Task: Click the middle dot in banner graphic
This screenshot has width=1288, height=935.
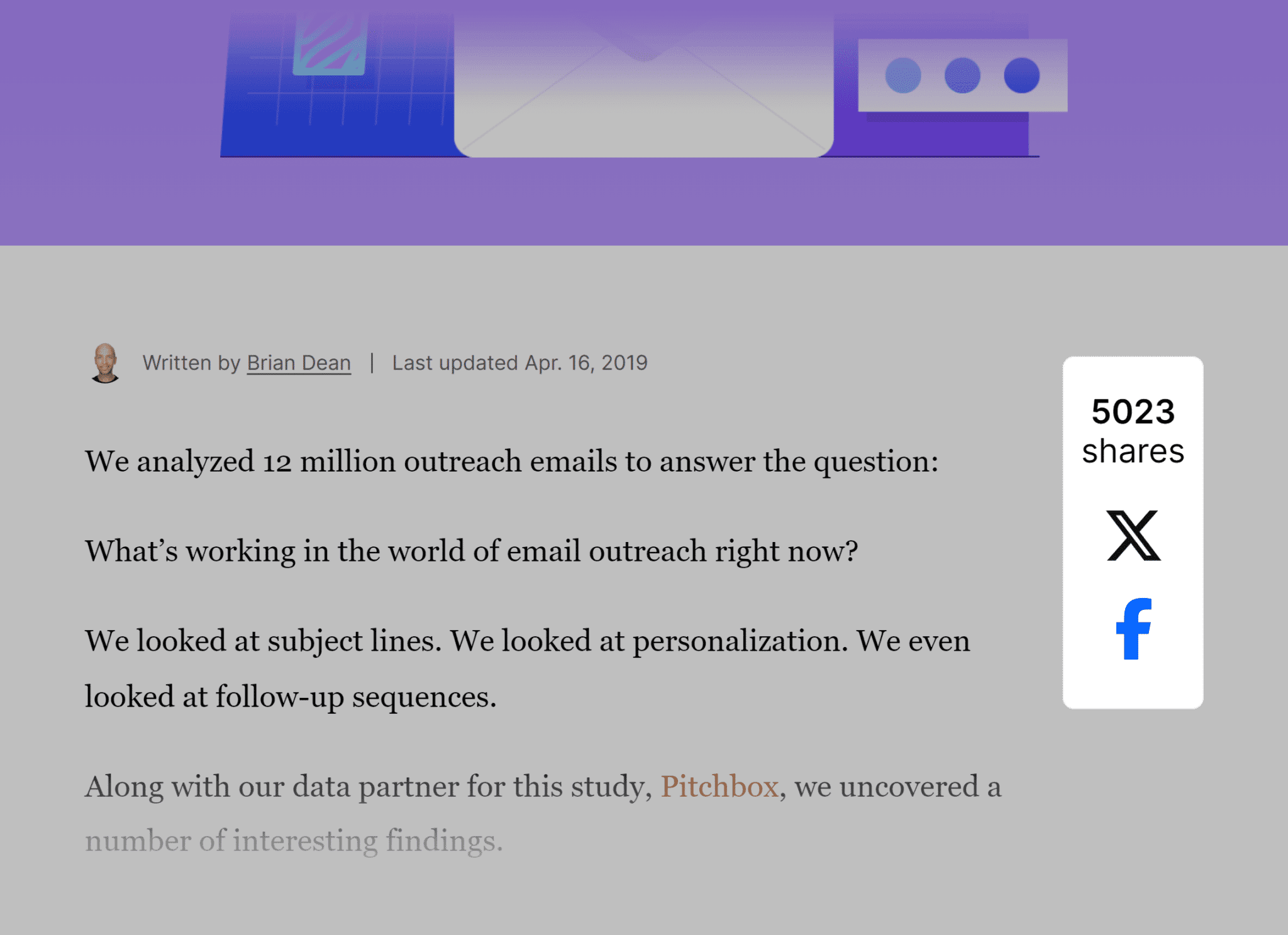Action: 962,75
